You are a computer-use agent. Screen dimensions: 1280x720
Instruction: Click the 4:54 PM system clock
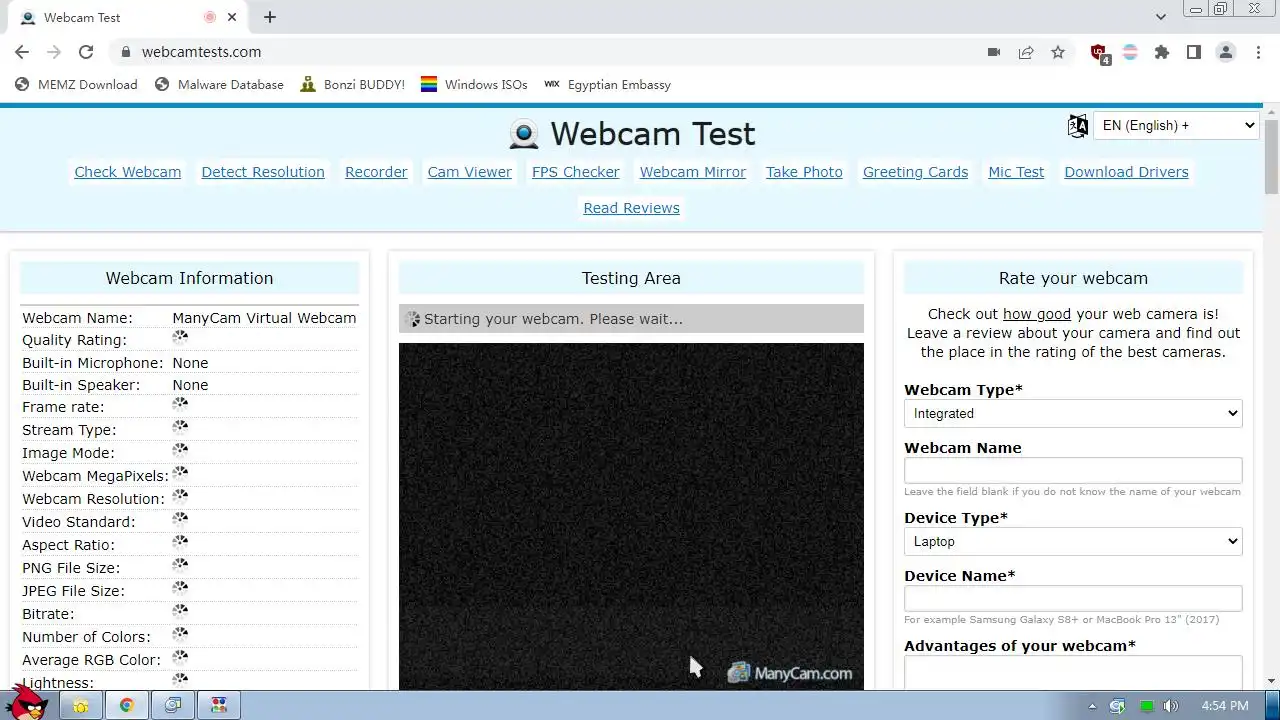[x=1225, y=706]
